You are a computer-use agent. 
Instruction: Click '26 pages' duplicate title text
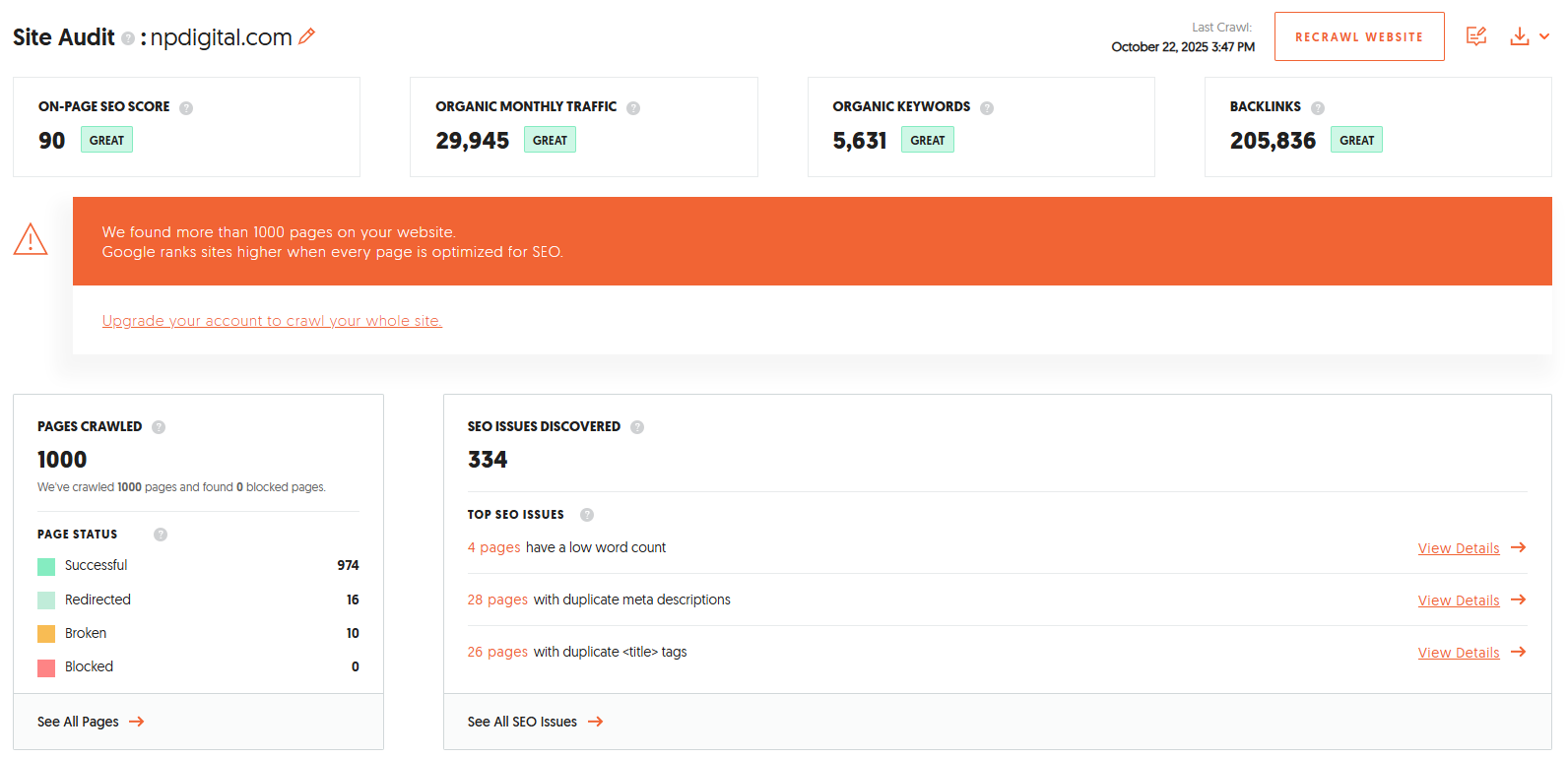tap(497, 652)
